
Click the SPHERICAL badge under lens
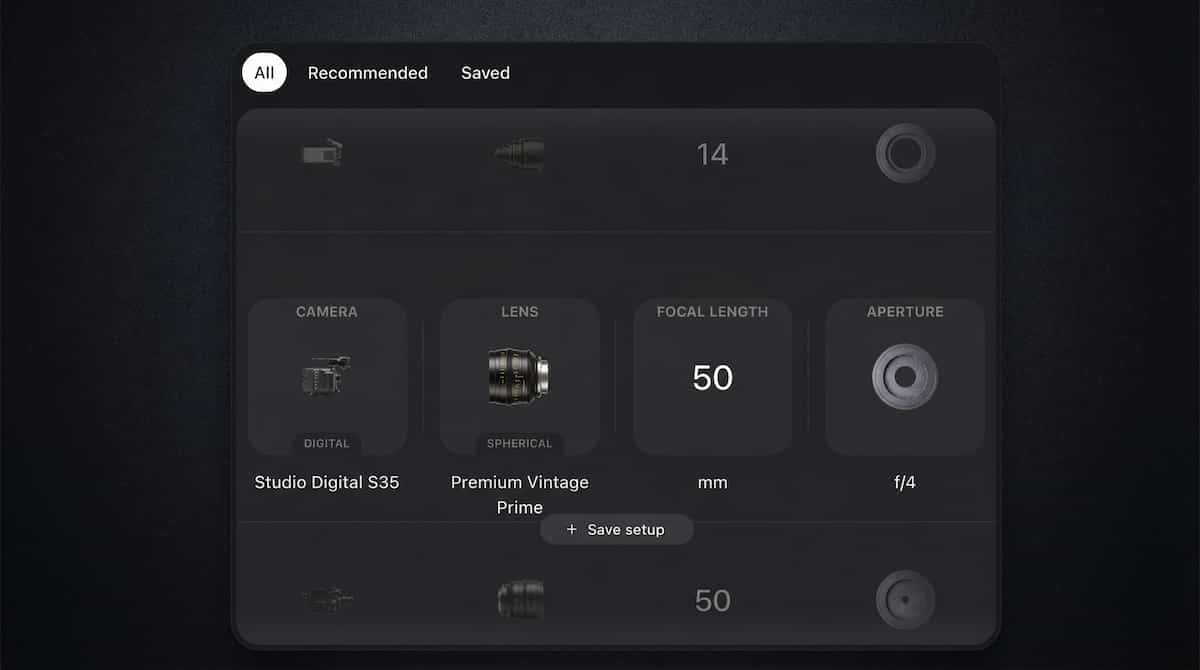click(519, 443)
